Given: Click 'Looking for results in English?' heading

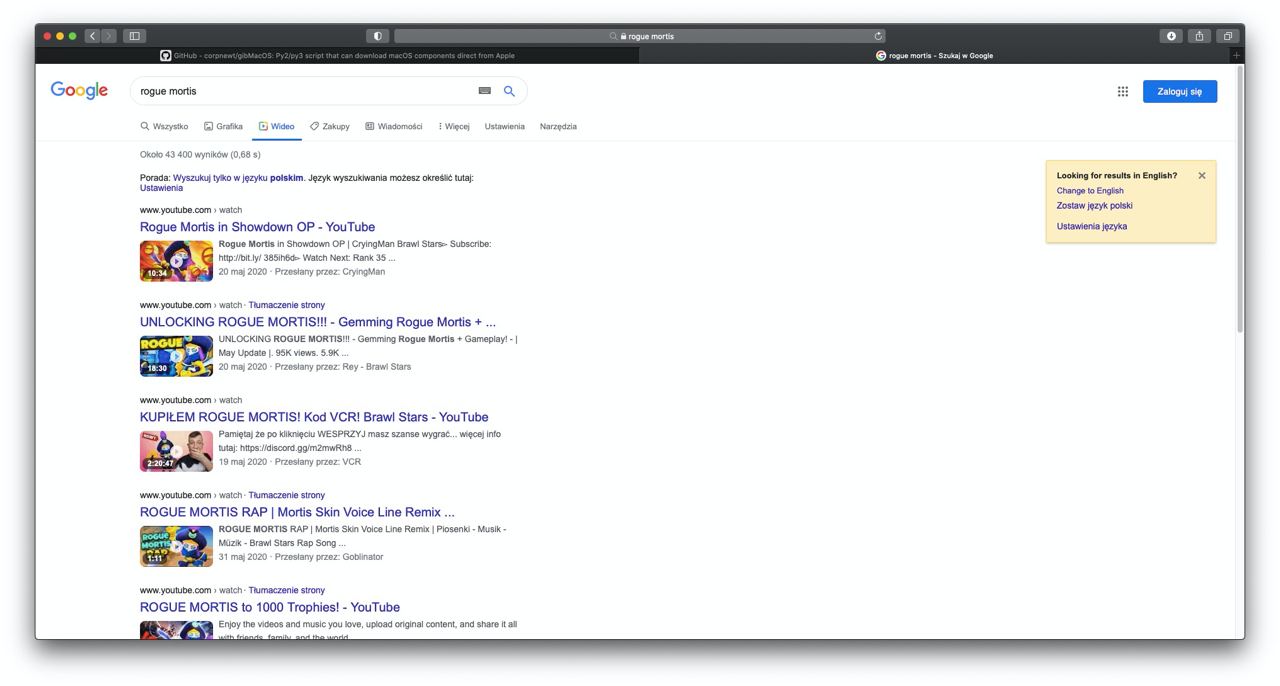Looking at the screenshot, I should (1117, 175).
